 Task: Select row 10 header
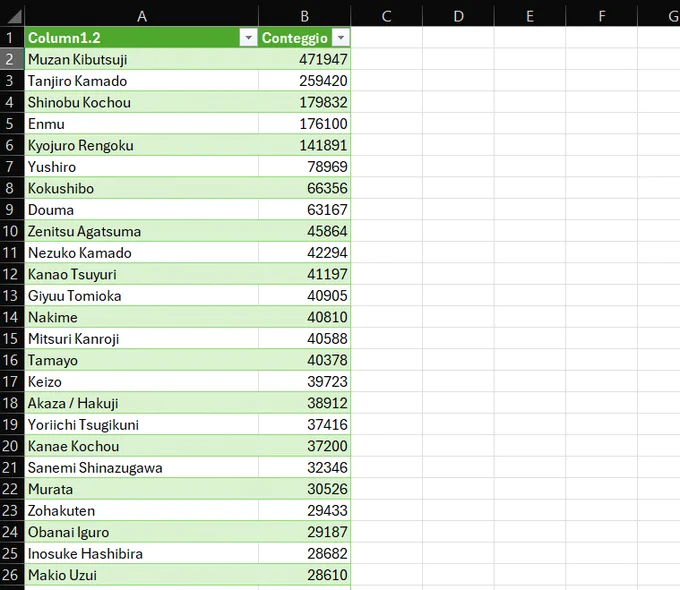pyautogui.click(x=12, y=231)
